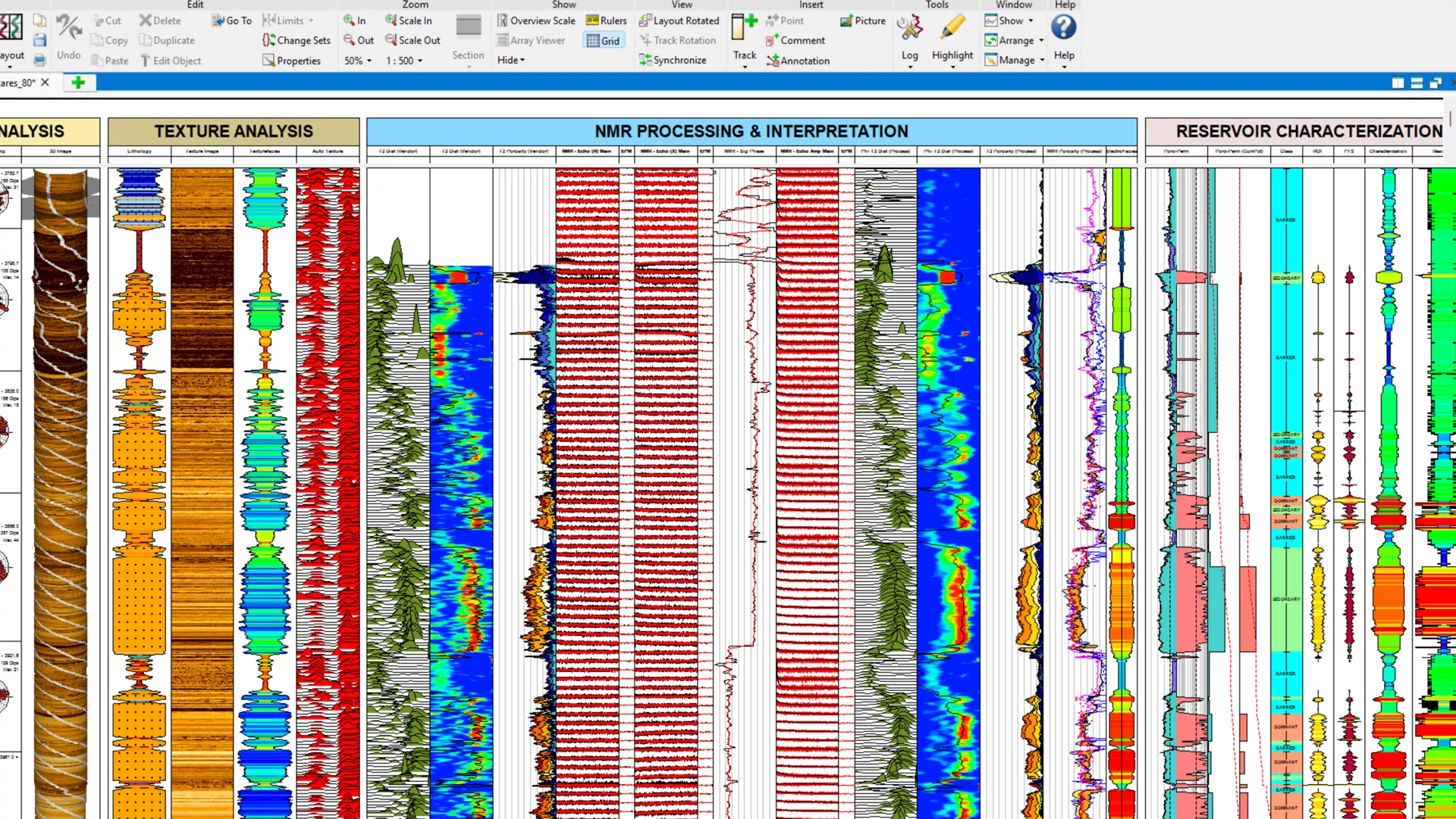The image size is (1456, 819).
Task: Select NMR PROCESSING & INTERPRETATION header
Action: tap(752, 131)
